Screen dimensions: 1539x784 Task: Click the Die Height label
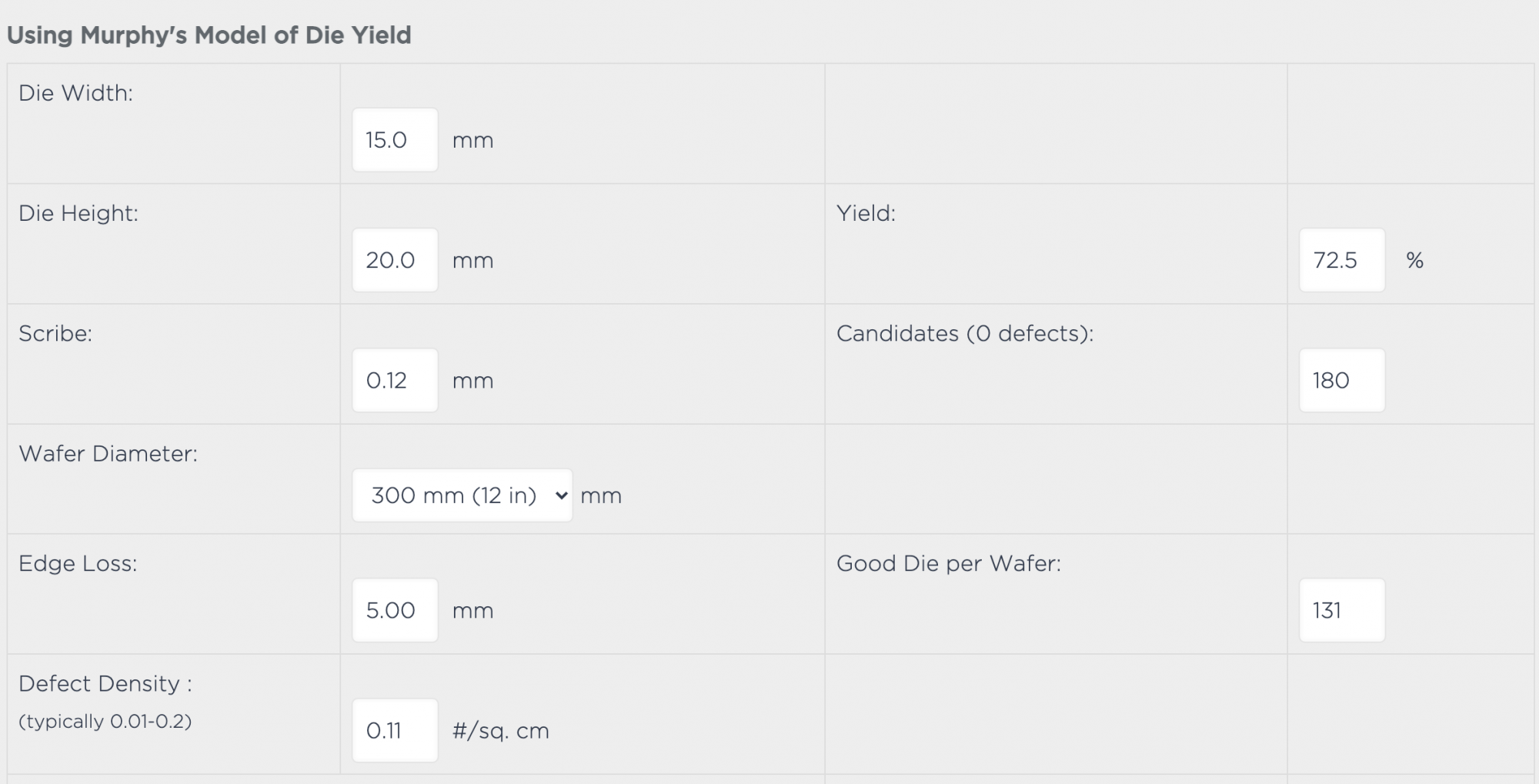click(x=78, y=213)
